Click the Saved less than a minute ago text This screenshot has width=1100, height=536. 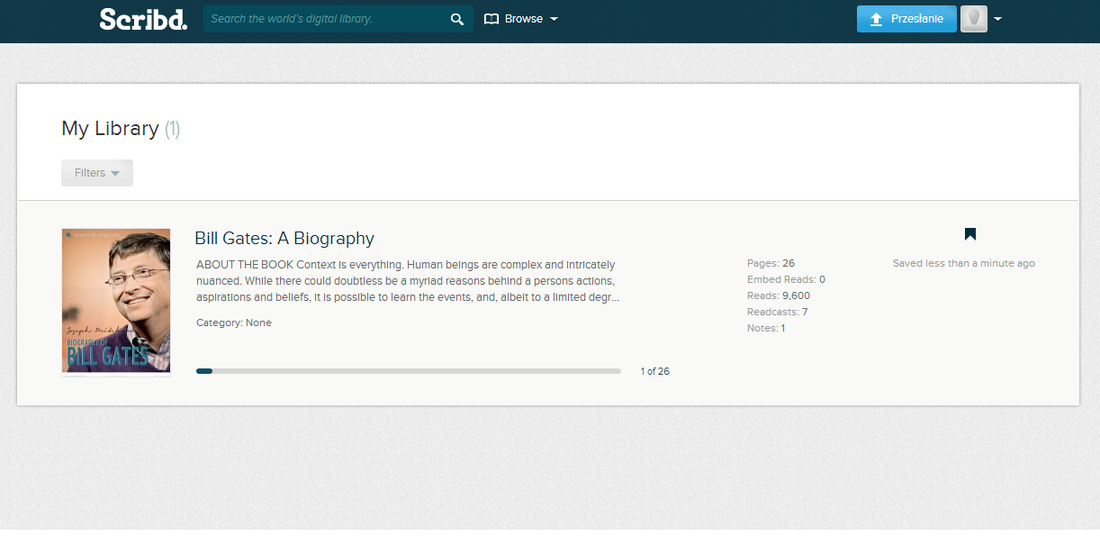963,263
